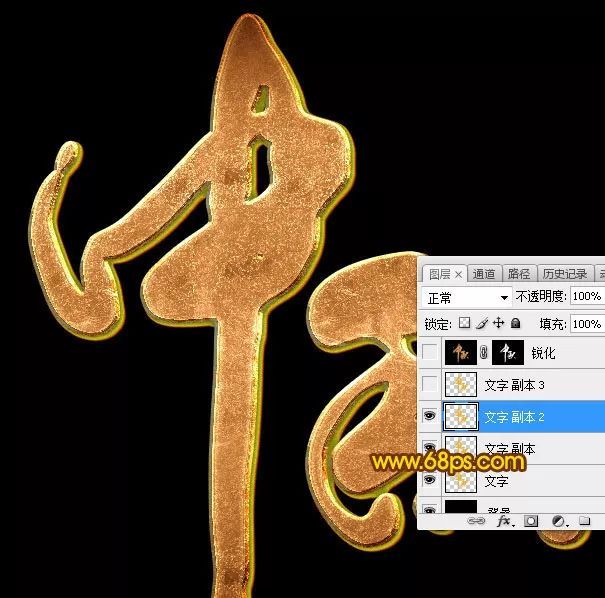Switch to the 路径 tab
This screenshot has width=605, height=598.
[518, 274]
